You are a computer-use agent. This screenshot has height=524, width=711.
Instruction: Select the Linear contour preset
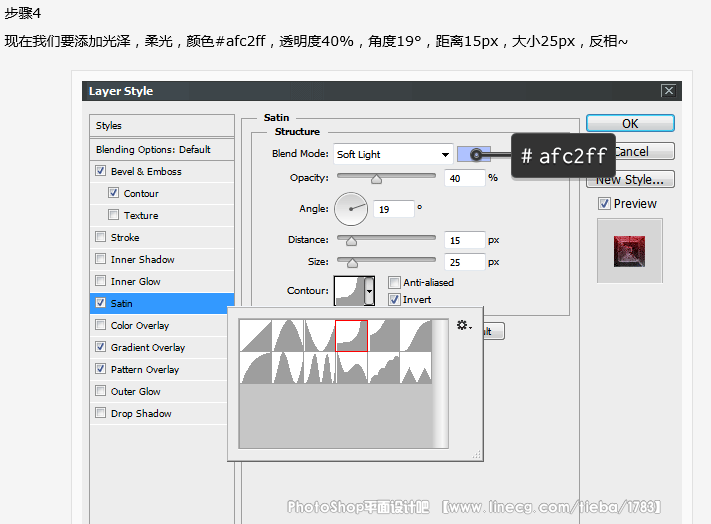pos(256,335)
